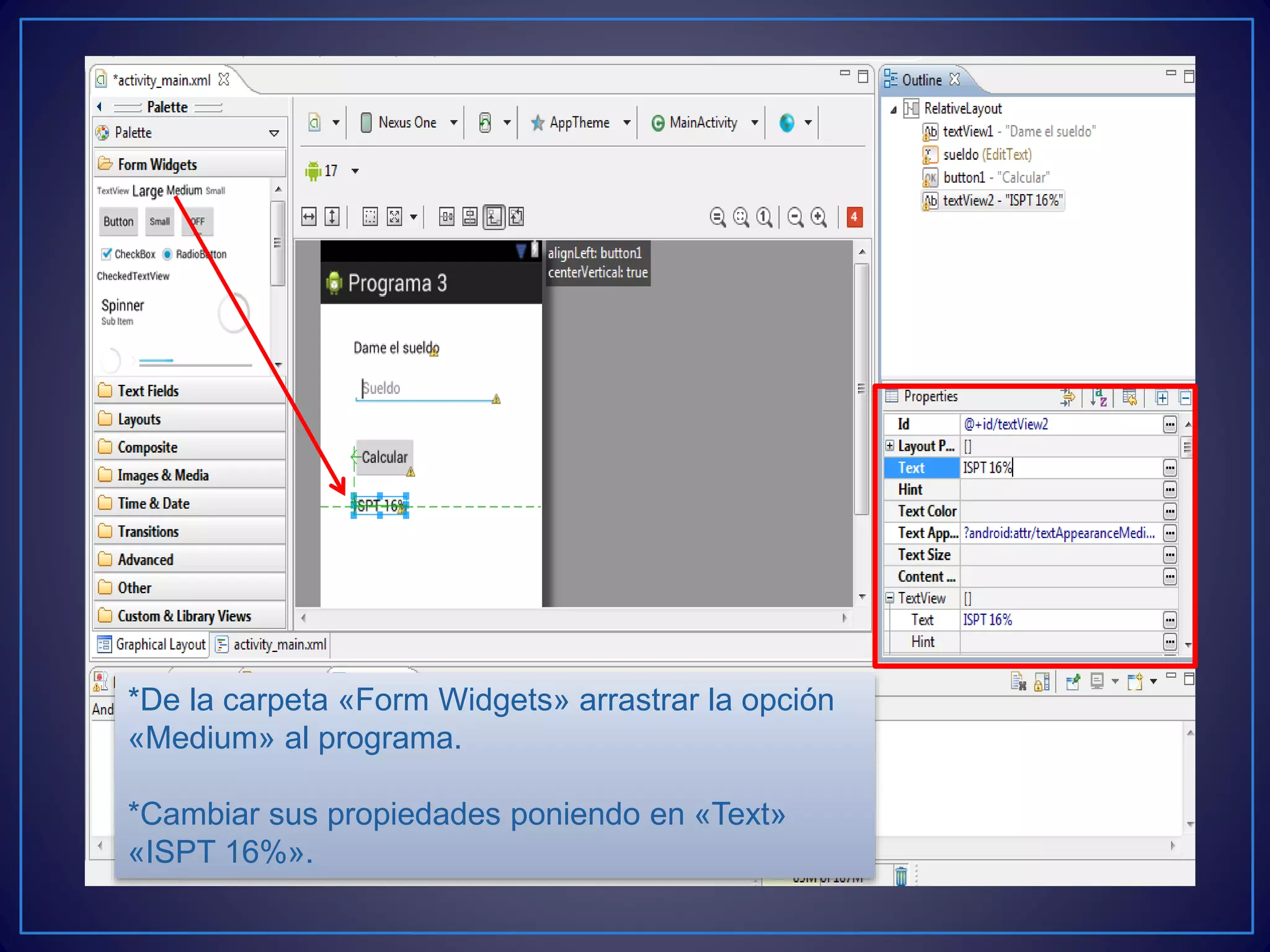Screen dimensions: 1270x952
Task: Zoom out the layout canvas
Action: (x=796, y=217)
